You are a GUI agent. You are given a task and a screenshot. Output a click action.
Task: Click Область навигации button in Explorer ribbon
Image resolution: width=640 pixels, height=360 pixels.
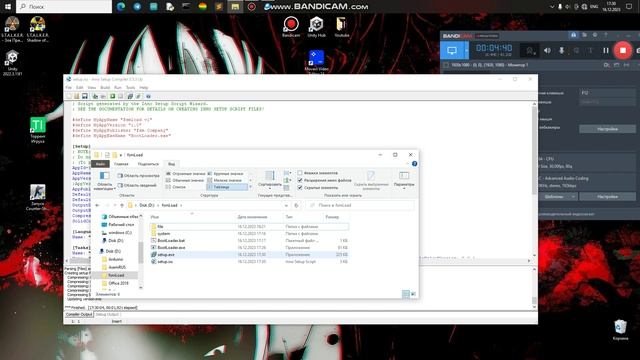click(x=104, y=181)
